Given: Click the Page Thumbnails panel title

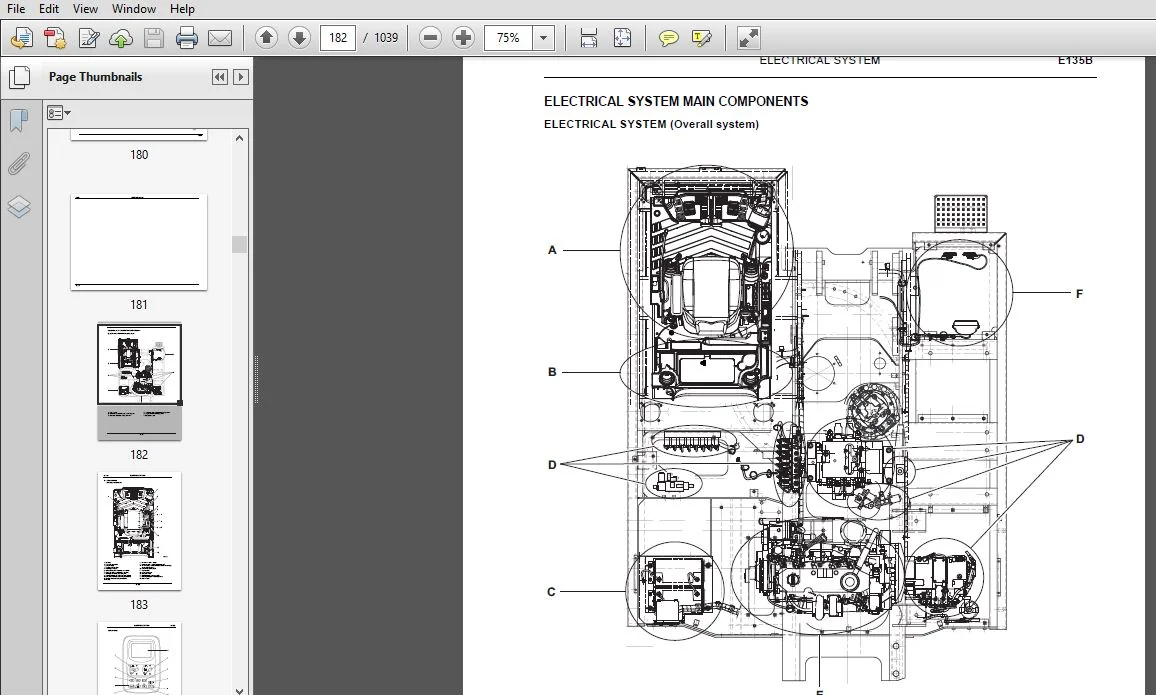Looking at the screenshot, I should coord(95,77).
